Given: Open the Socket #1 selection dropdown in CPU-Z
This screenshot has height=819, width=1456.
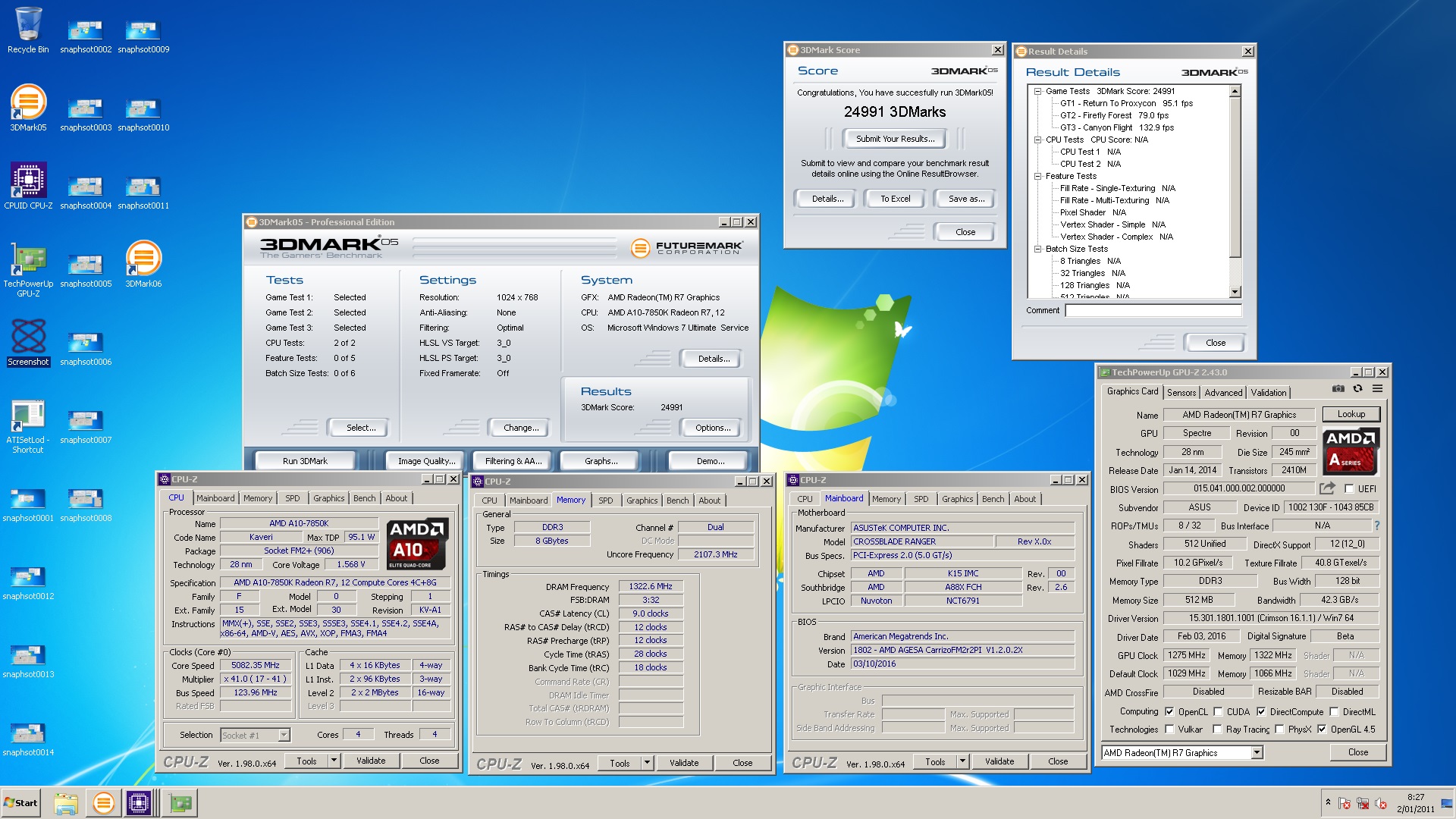Looking at the screenshot, I should 284,735.
